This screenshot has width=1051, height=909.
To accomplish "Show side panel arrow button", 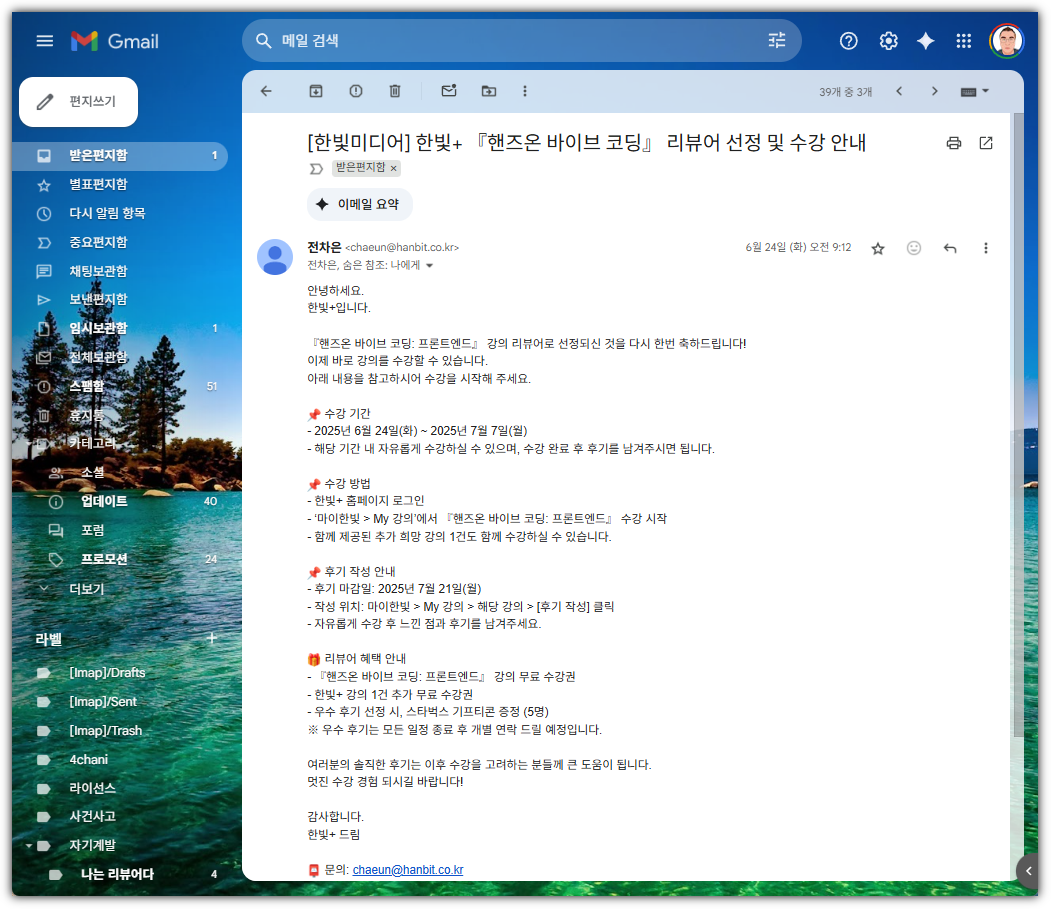I will coord(1028,871).
